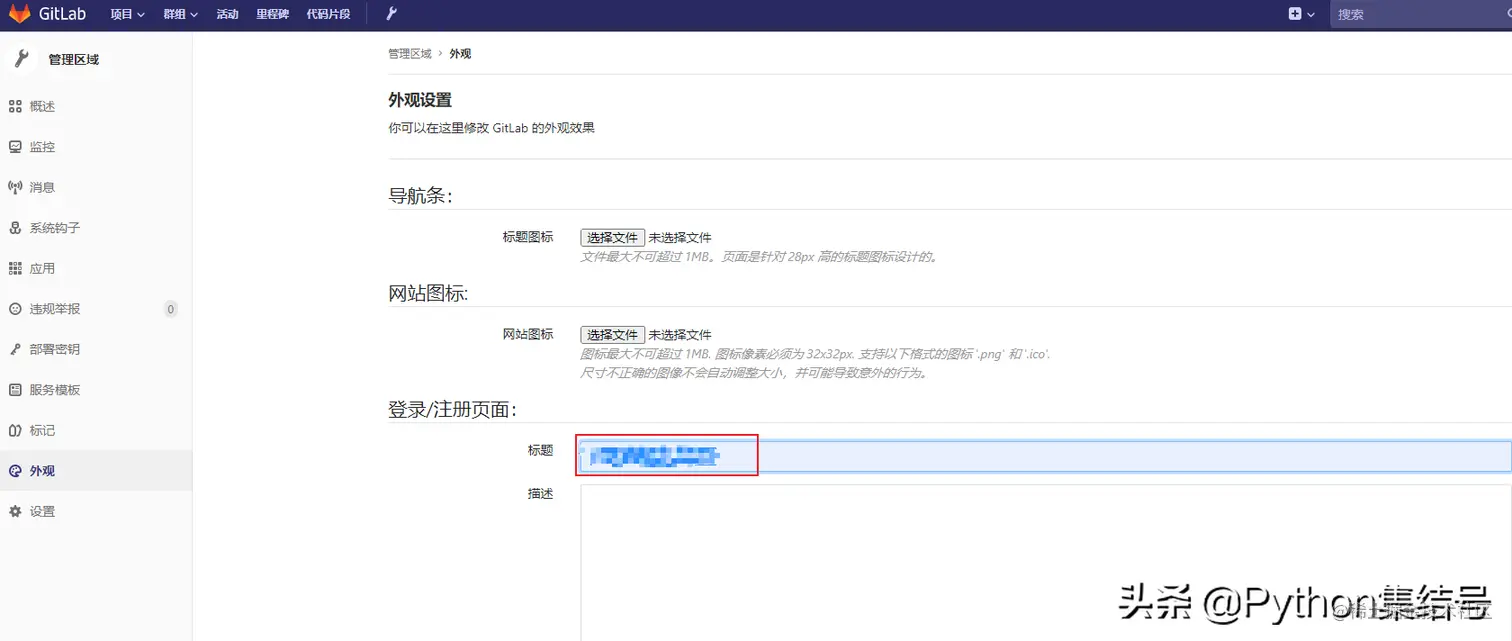
Task: Open the admin wrench icon in top bar
Action: pos(391,14)
